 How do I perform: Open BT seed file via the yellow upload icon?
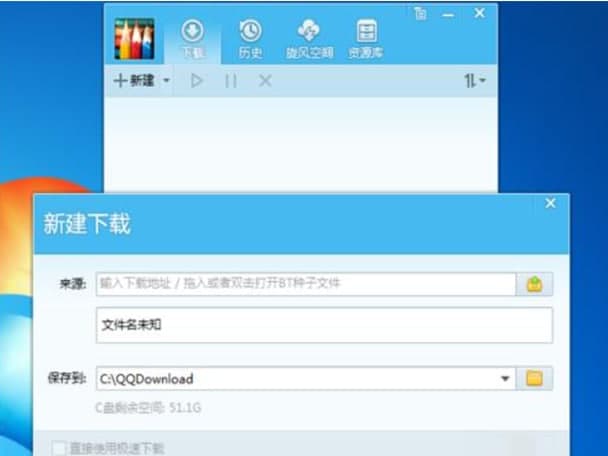coord(534,284)
